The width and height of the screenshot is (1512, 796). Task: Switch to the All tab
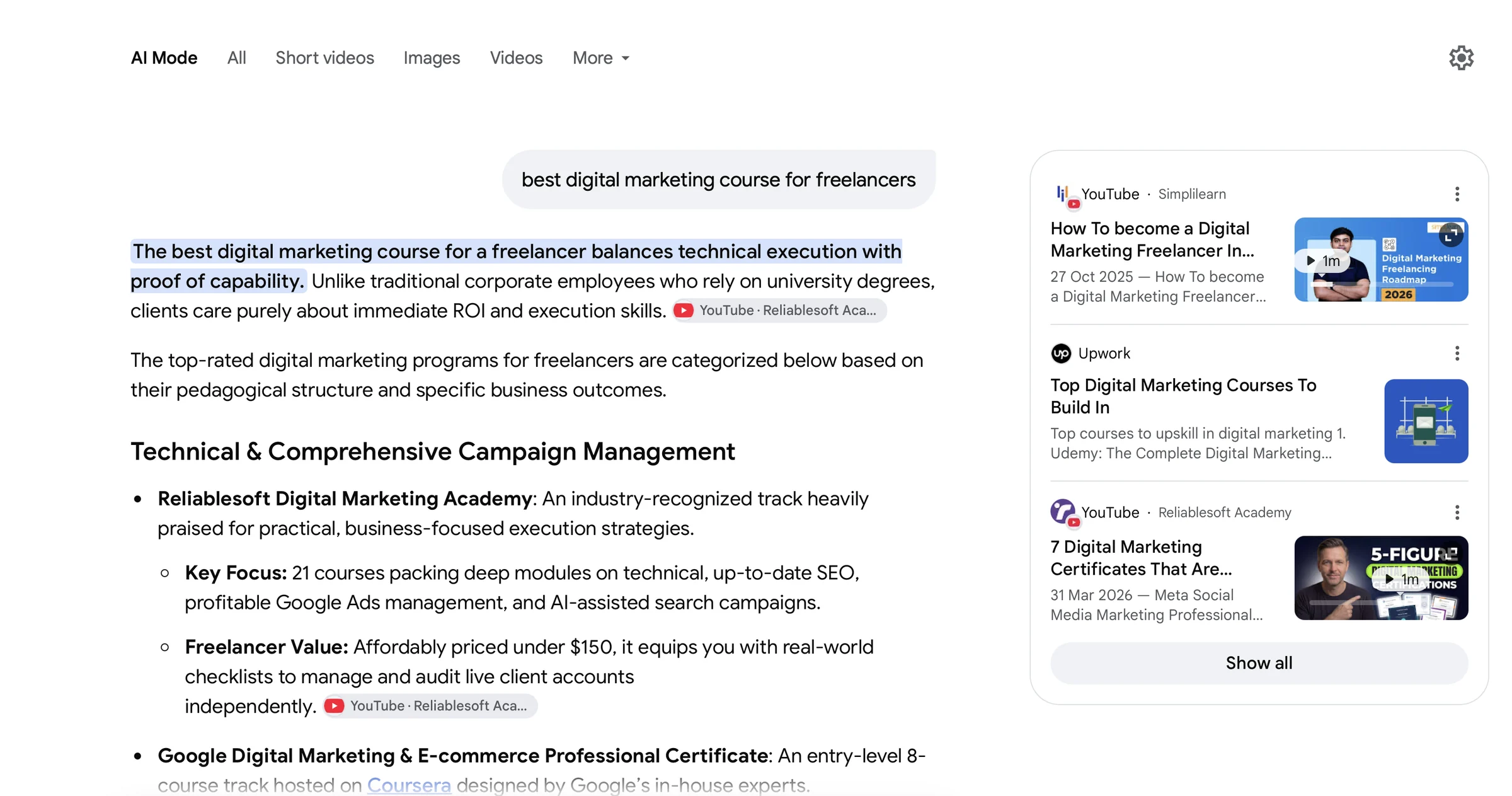tap(236, 58)
